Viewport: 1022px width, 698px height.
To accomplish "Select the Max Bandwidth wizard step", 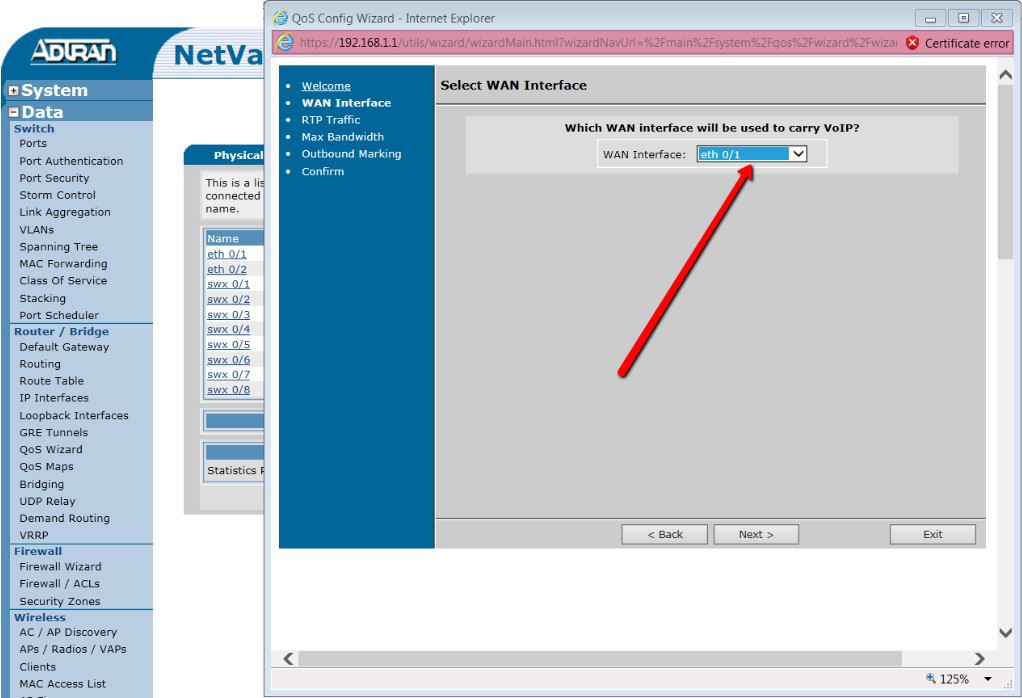I will point(342,136).
